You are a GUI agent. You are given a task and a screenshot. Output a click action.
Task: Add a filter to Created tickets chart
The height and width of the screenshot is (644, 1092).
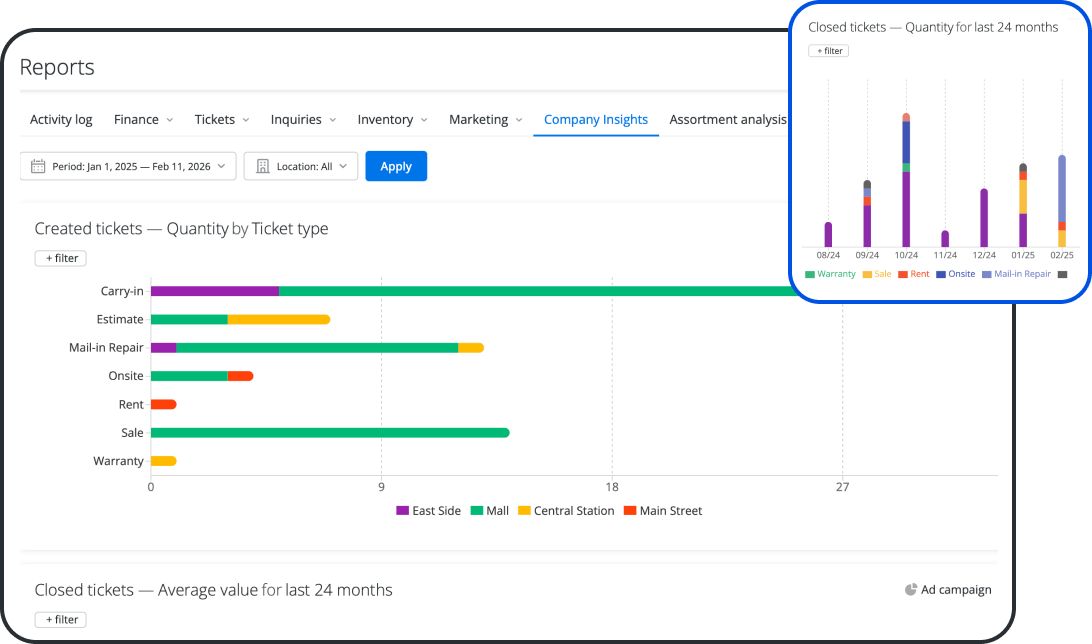[x=60, y=258]
